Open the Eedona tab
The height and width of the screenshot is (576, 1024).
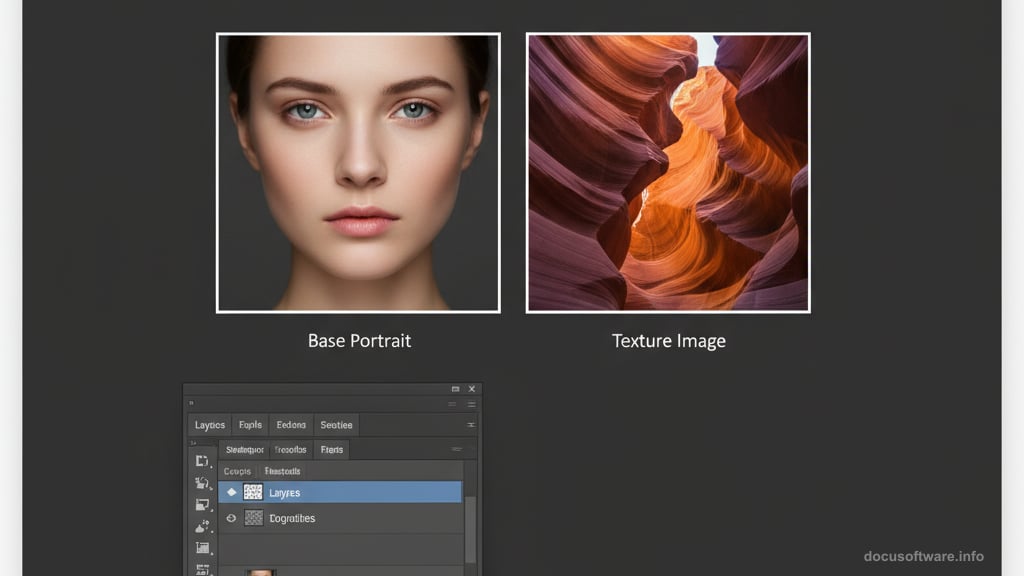point(291,425)
